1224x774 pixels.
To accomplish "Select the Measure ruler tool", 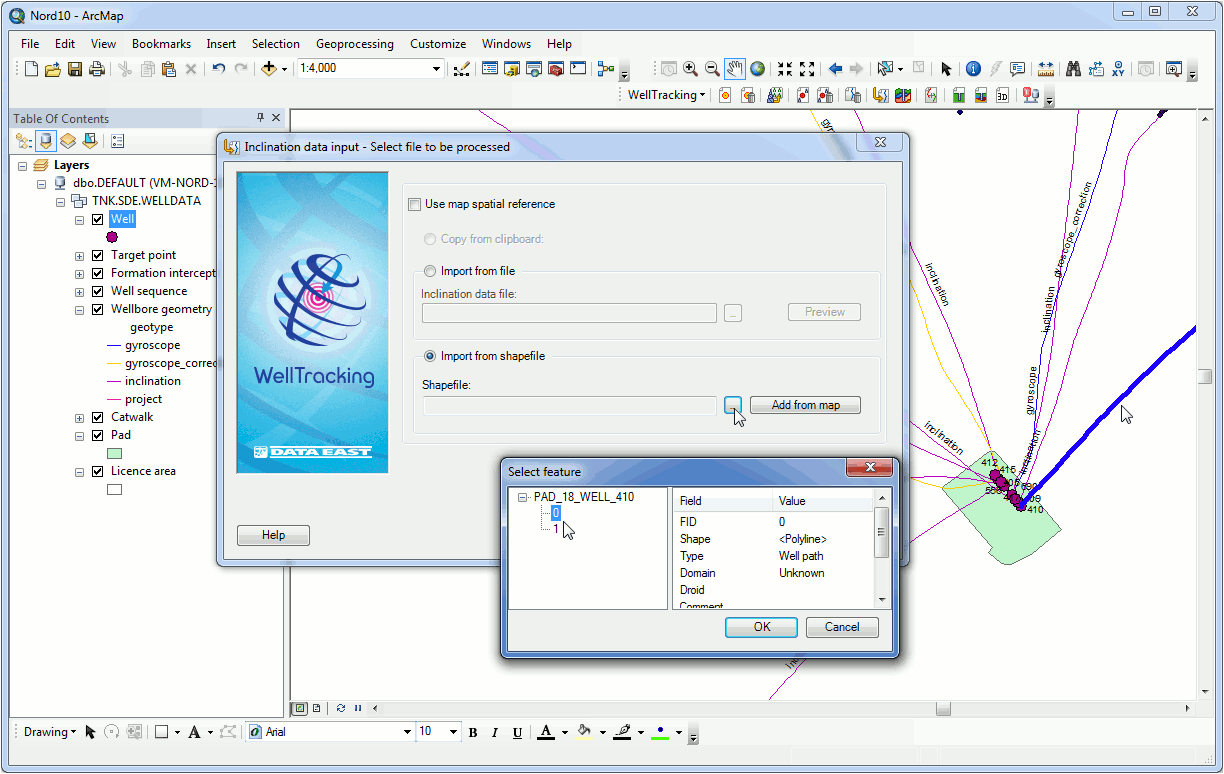I will pos(1046,69).
